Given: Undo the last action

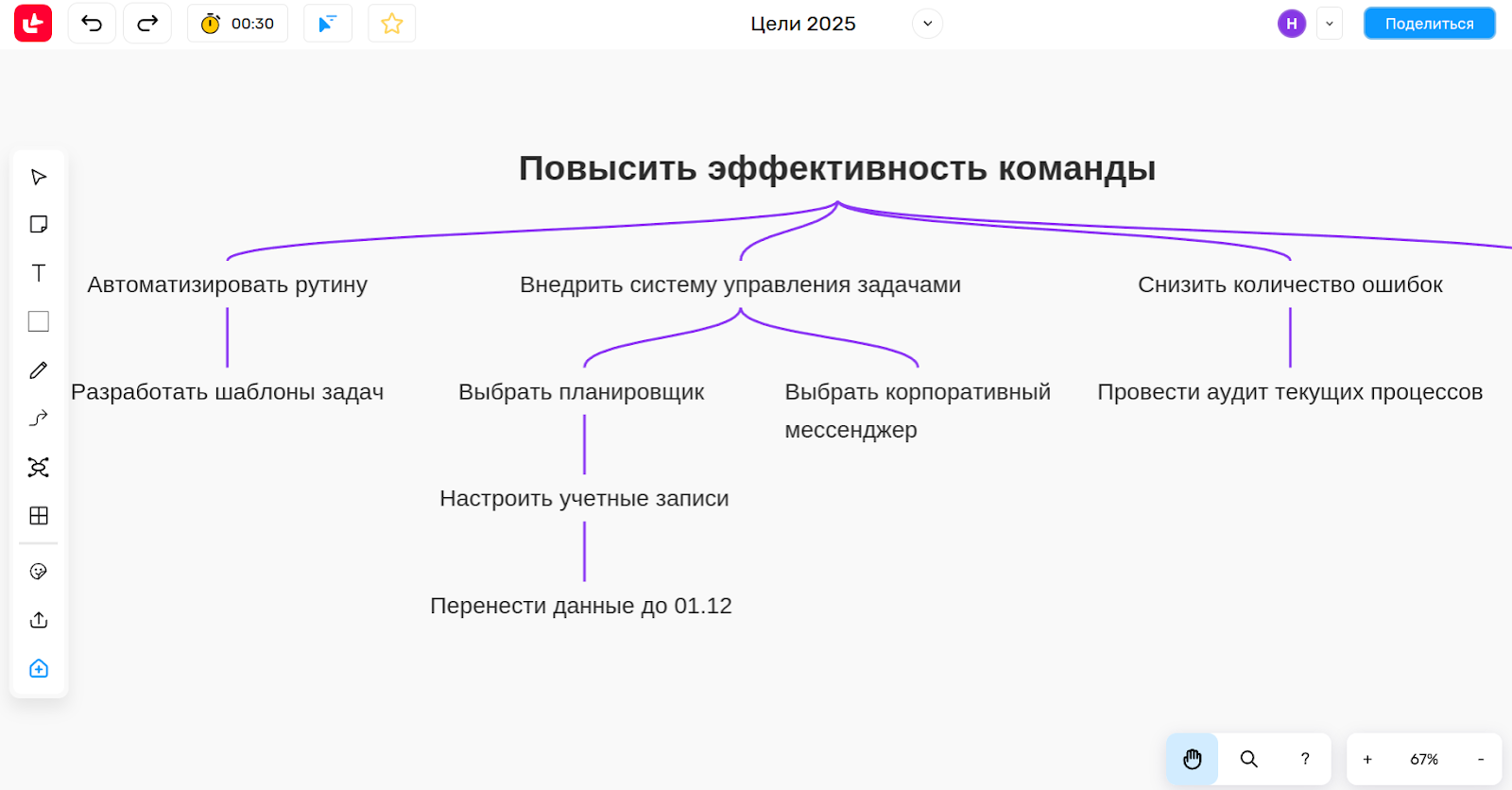Looking at the screenshot, I should 92,24.
